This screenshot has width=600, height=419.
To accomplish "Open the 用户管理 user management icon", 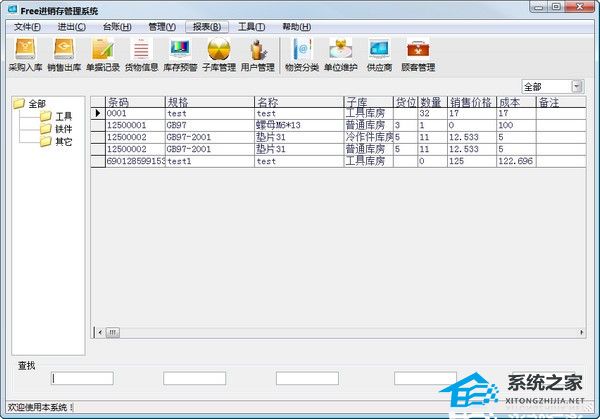I will point(258,55).
